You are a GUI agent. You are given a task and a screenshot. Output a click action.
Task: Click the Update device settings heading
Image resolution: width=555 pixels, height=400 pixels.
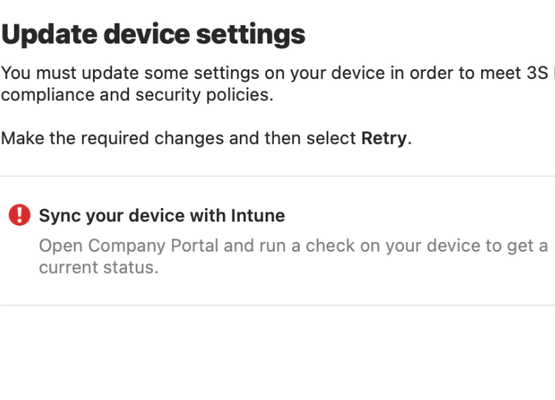coord(153,35)
